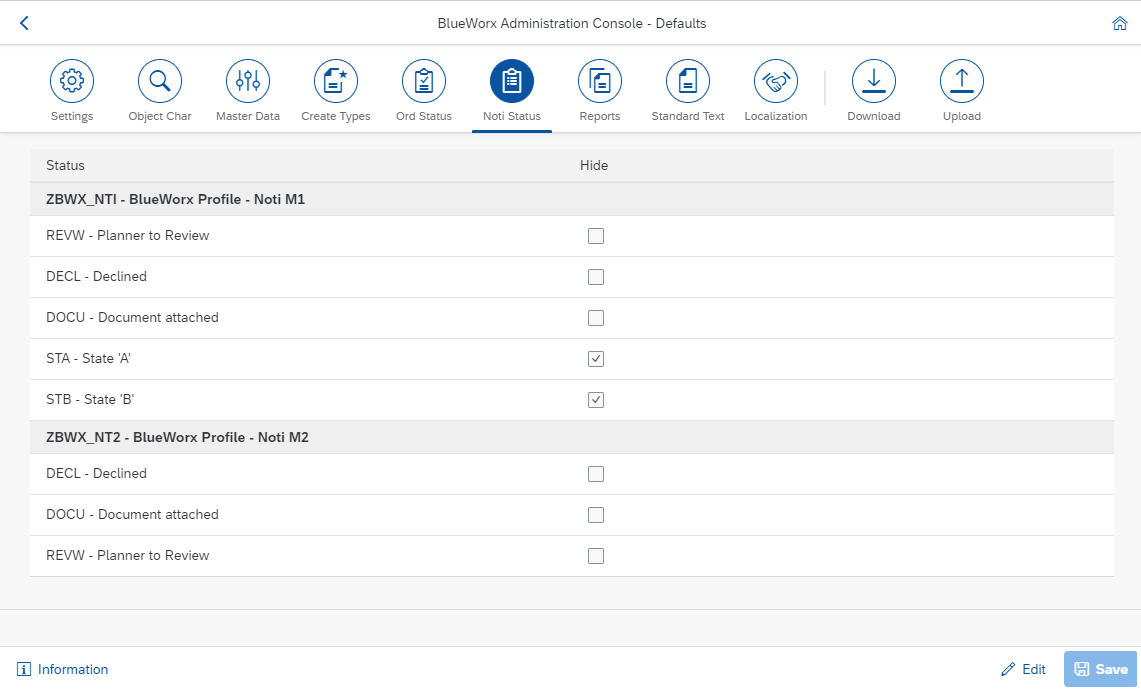Viewport: 1141px width, 690px height.
Task: Open the Master Data sliders icon
Action: (248, 81)
